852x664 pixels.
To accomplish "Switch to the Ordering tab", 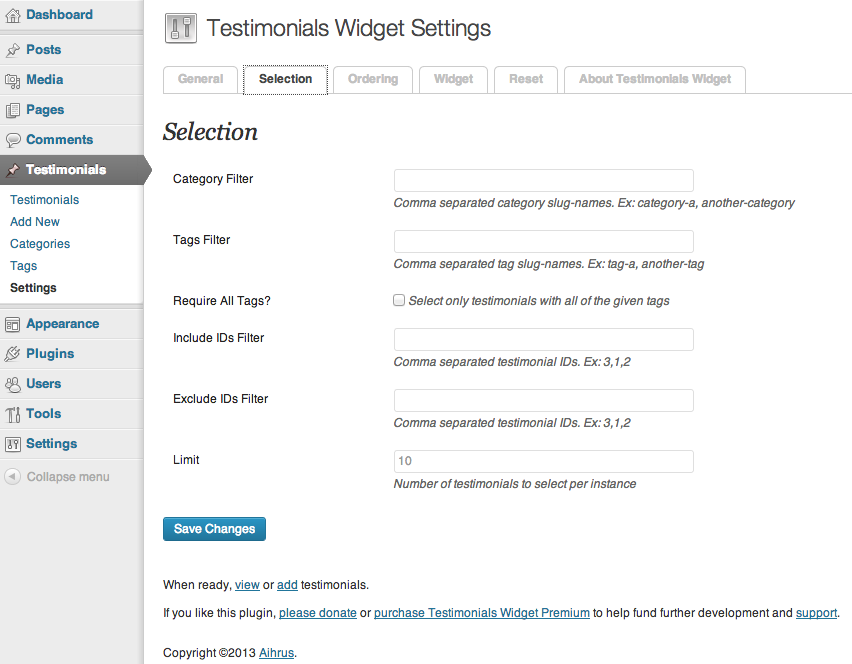I will (373, 79).
